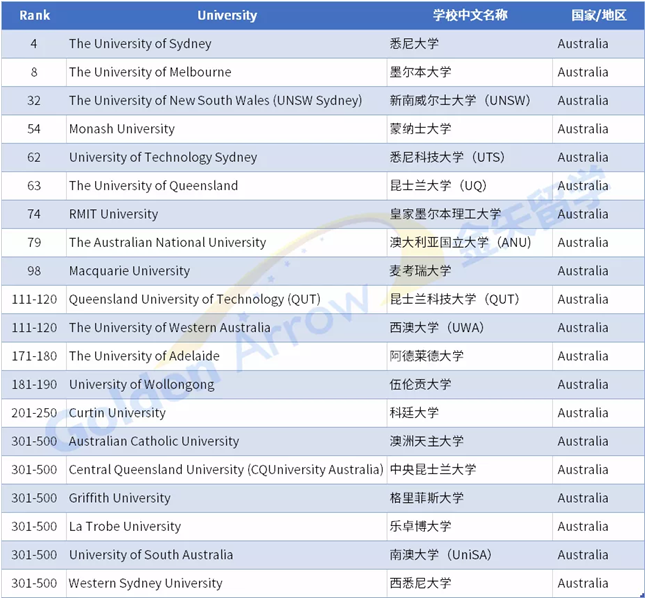This screenshot has height=599, width=646.
Task: Click the Macquarie University cell
Action: click(x=129, y=271)
